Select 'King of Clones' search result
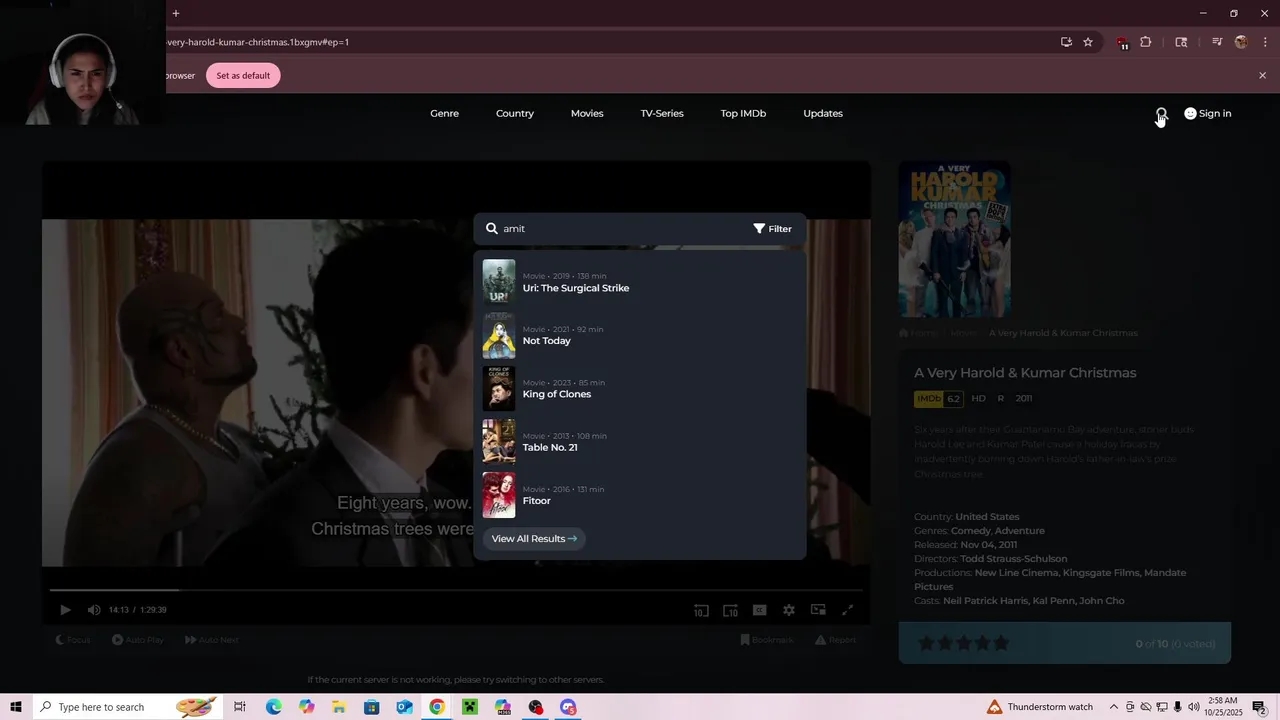This screenshot has width=1280, height=720. [x=640, y=388]
